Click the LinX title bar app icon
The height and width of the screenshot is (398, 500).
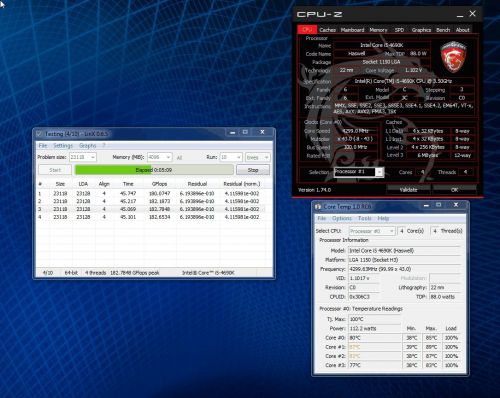pos(39,134)
